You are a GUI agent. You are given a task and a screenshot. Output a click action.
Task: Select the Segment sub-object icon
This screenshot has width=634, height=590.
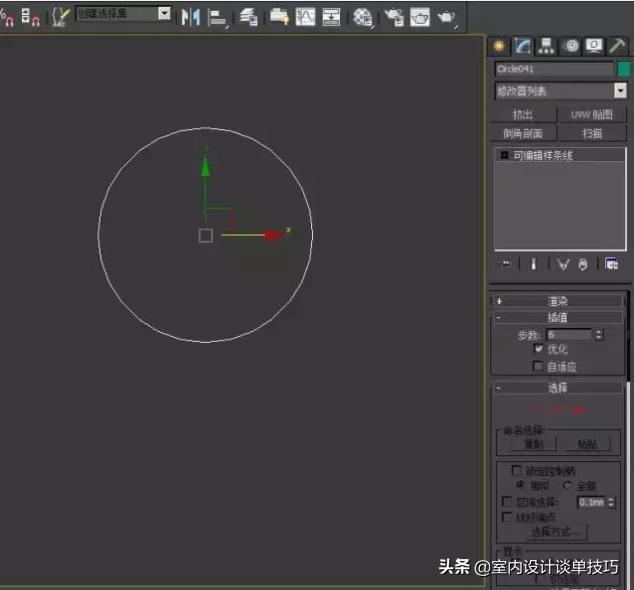click(558, 410)
